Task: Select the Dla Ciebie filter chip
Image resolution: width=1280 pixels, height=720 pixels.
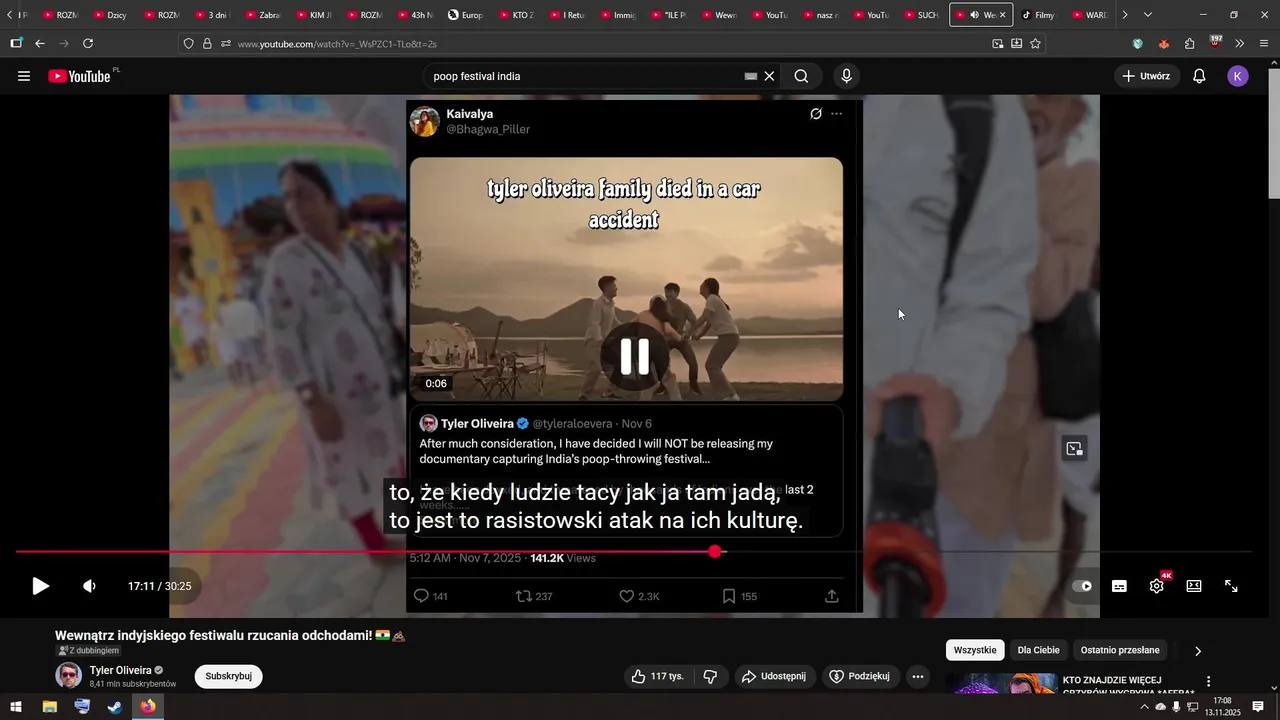Action: coord(1038,650)
